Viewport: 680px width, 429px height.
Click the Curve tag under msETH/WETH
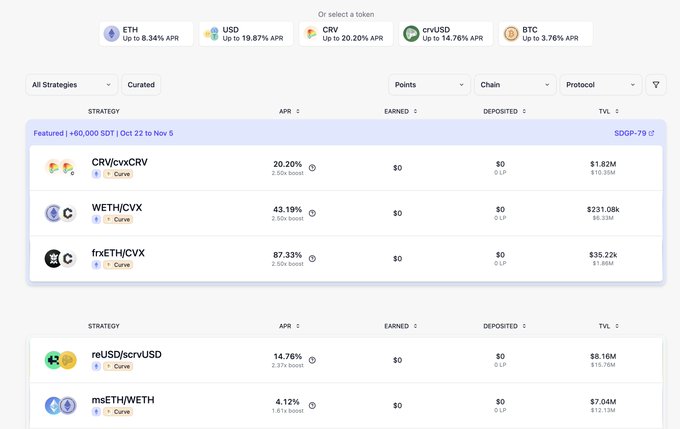118,412
